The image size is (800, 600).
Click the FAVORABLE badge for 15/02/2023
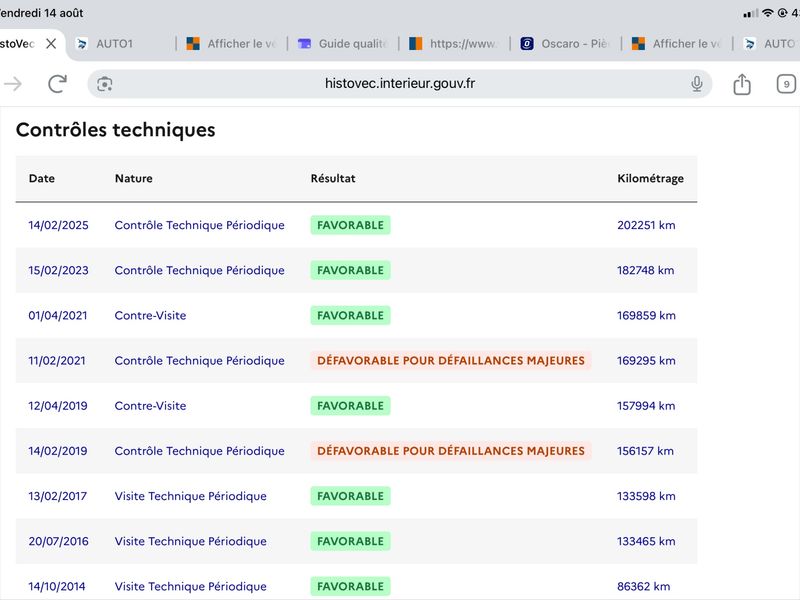(x=351, y=270)
